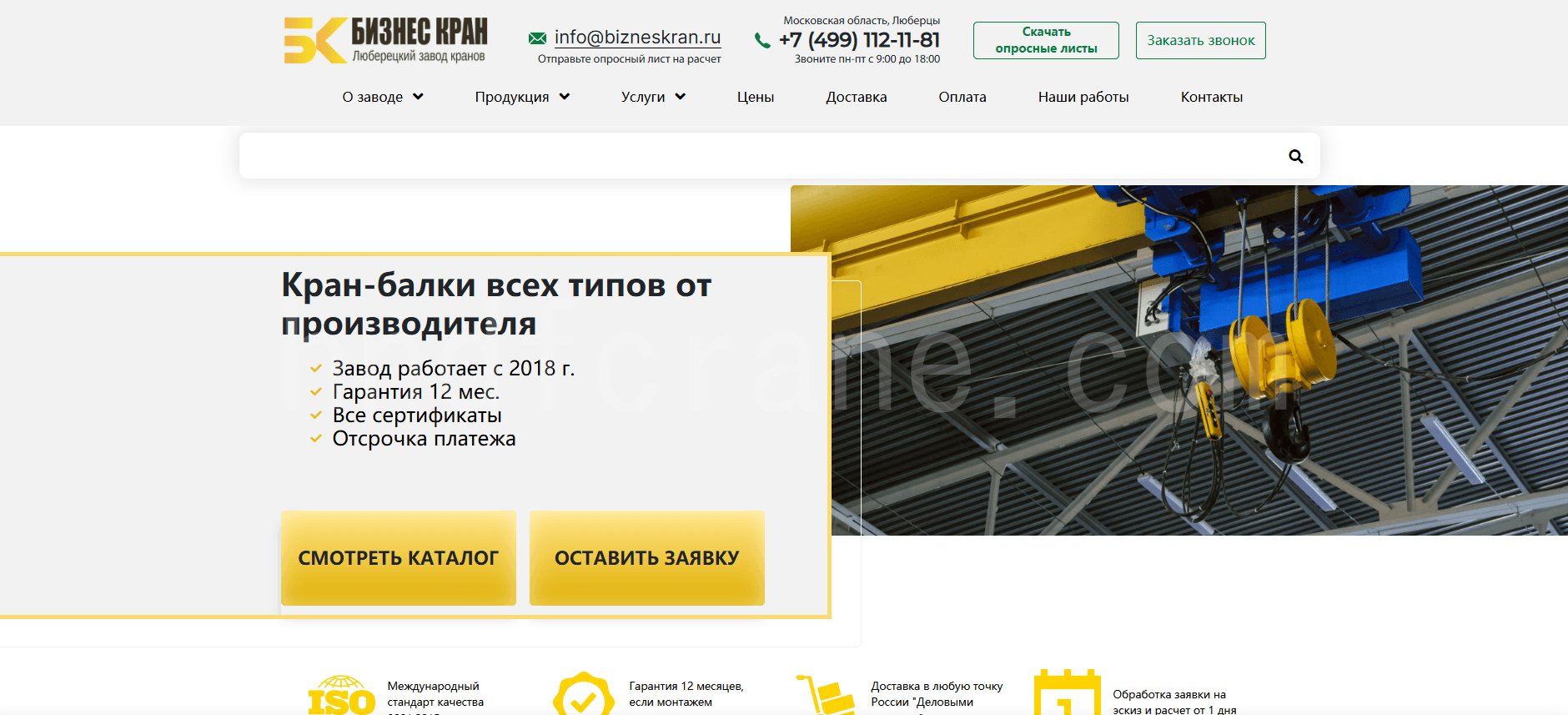Click the Бизнес Кран logo
Viewport: 1568px width, 715px height.
385,40
